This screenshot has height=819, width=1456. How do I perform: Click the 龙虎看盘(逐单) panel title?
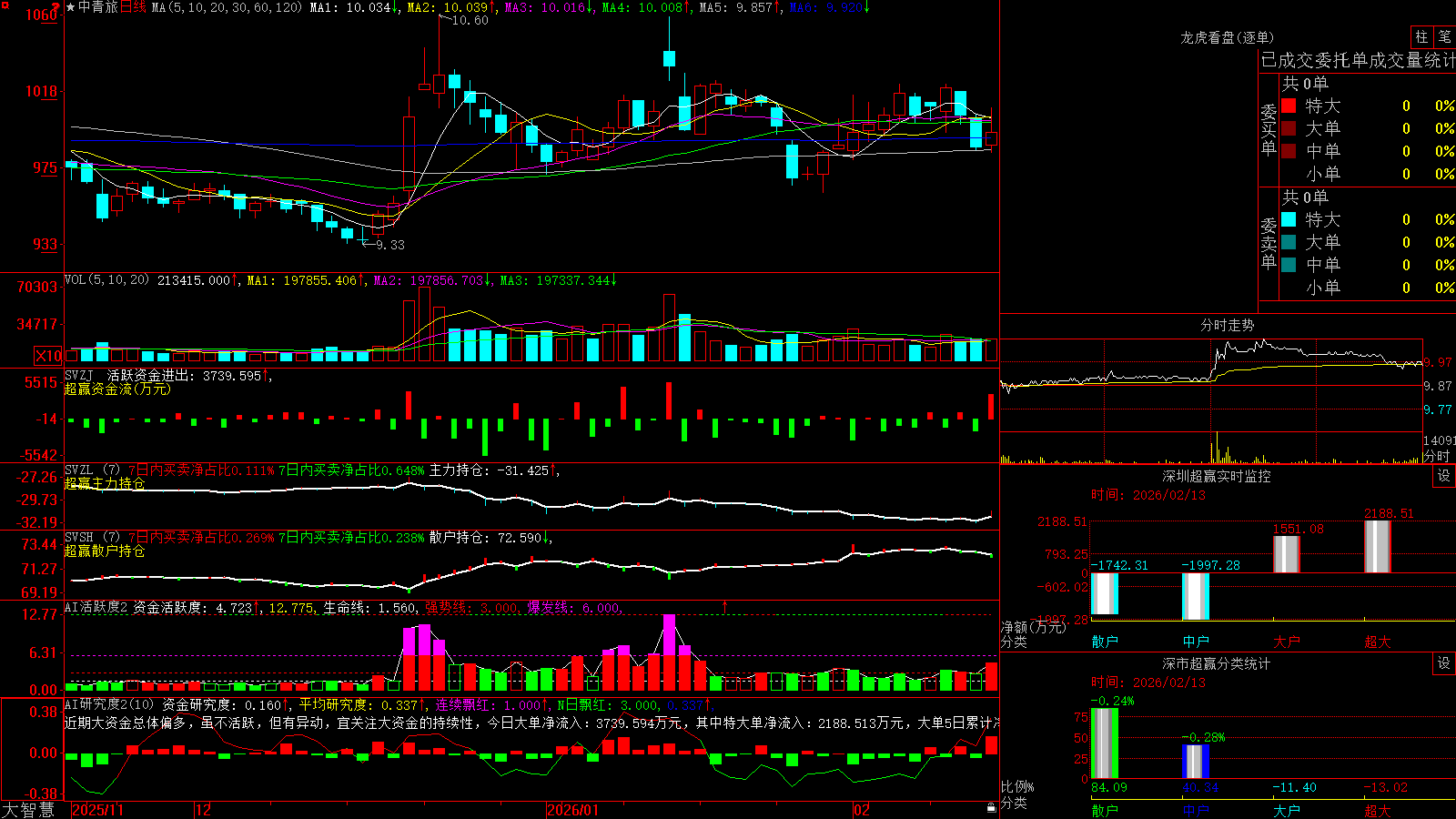point(1227,37)
